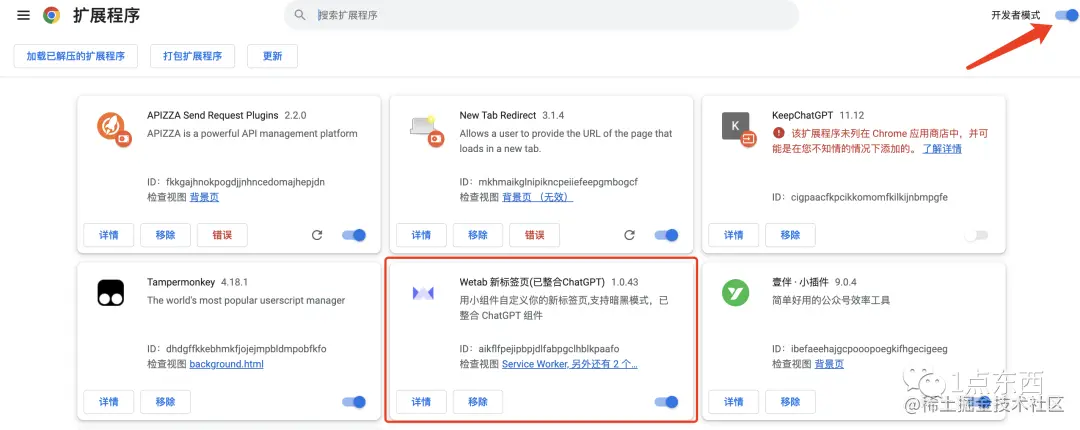Screen dimensions: 1080x430
Task: Click the 开发者模式 label
Action: [x=1016, y=14]
